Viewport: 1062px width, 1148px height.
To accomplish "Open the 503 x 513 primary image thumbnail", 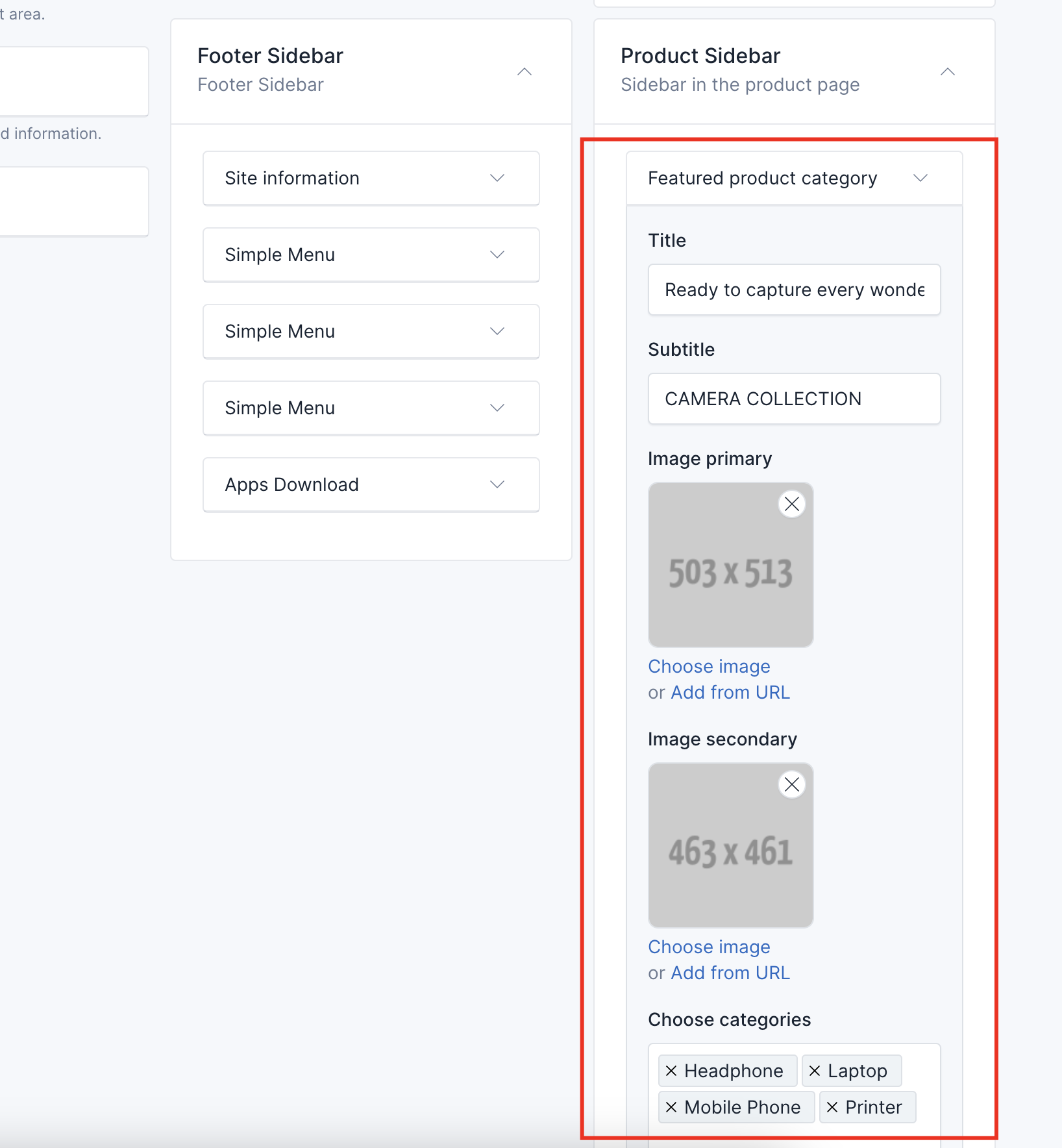I will click(731, 565).
